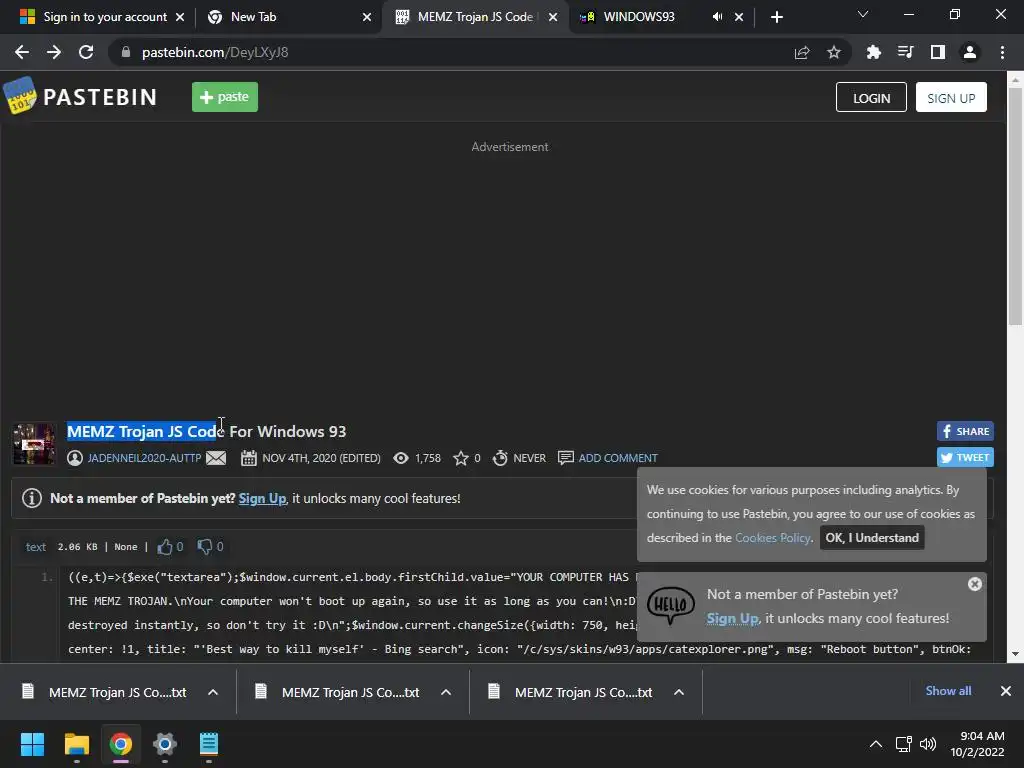Open the Windows Start menu
The height and width of the screenshot is (768, 1024).
point(32,744)
